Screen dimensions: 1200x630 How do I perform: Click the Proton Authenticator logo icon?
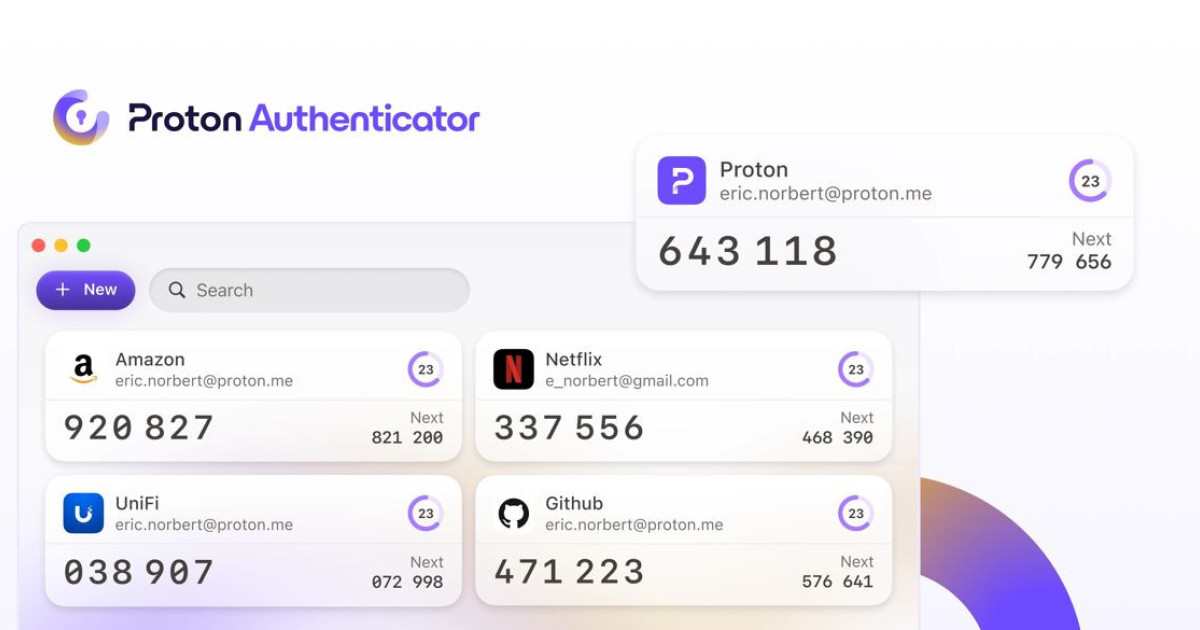81,117
